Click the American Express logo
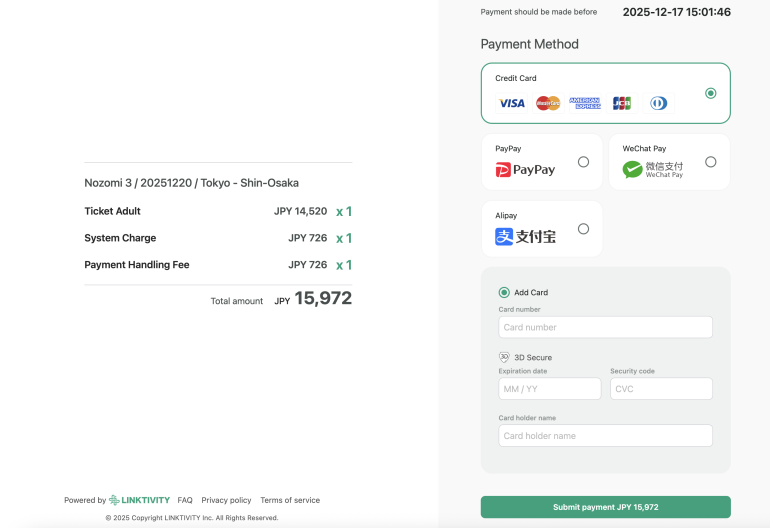 pyautogui.click(x=585, y=103)
